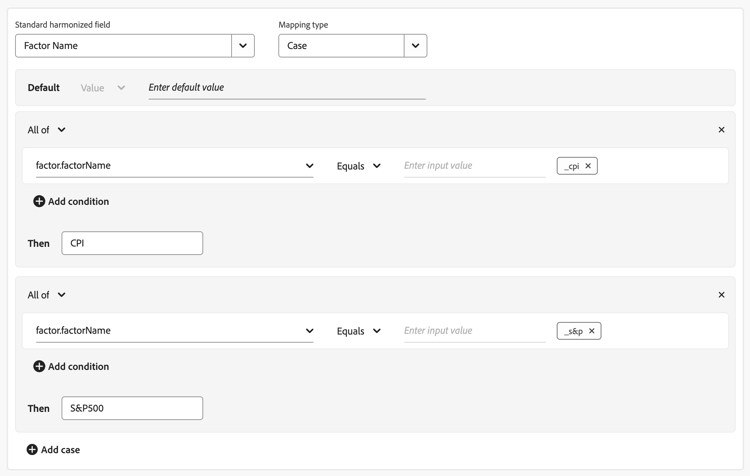This screenshot has width=750, height=476.
Task: Click the Then field containing CPI
Action: pyautogui.click(x=132, y=243)
